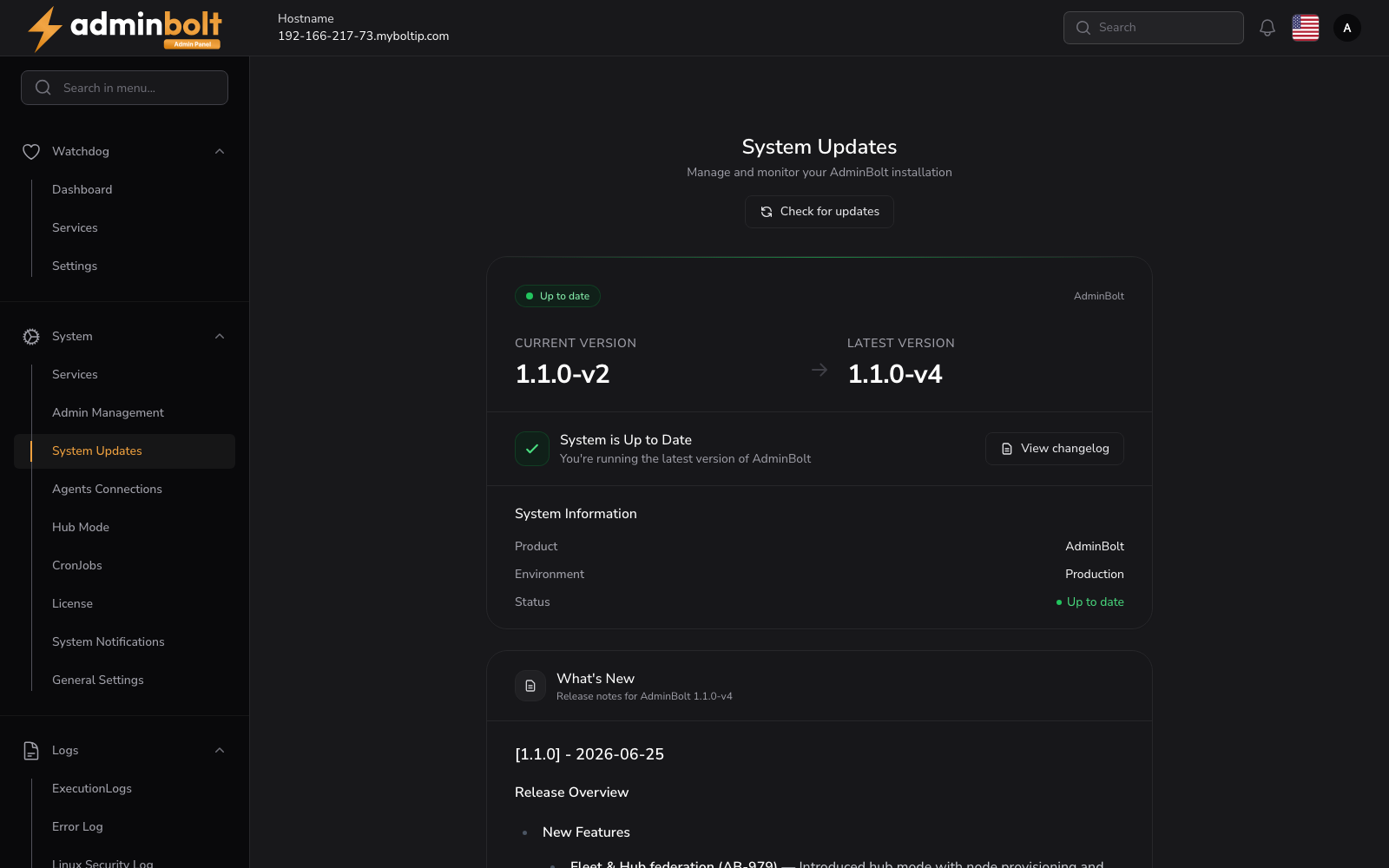Collapse the System section chevron
The image size is (1389, 868).
click(x=220, y=337)
